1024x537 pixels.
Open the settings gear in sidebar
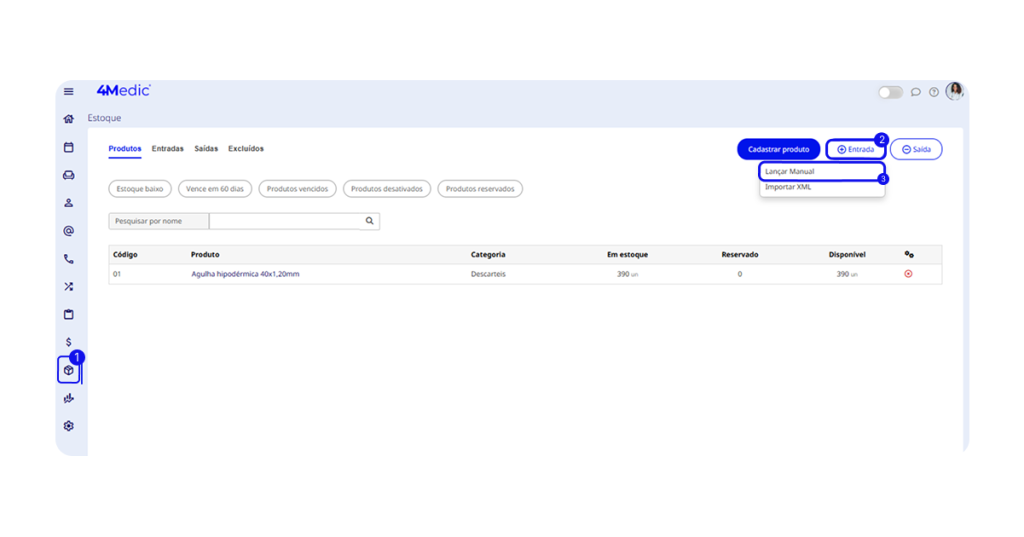(68, 426)
